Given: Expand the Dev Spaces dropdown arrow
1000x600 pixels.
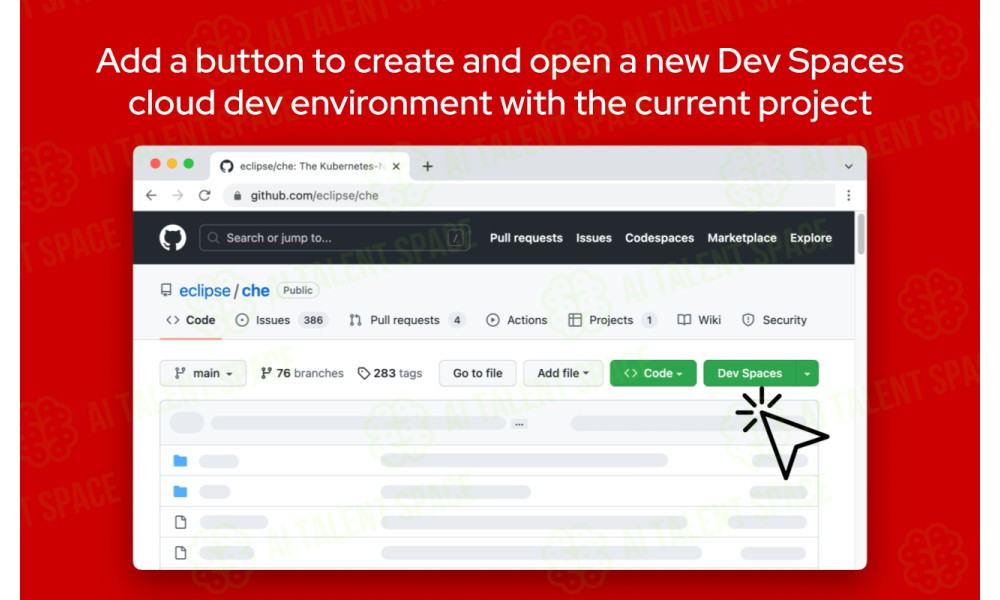Looking at the screenshot, I should point(807,373).
